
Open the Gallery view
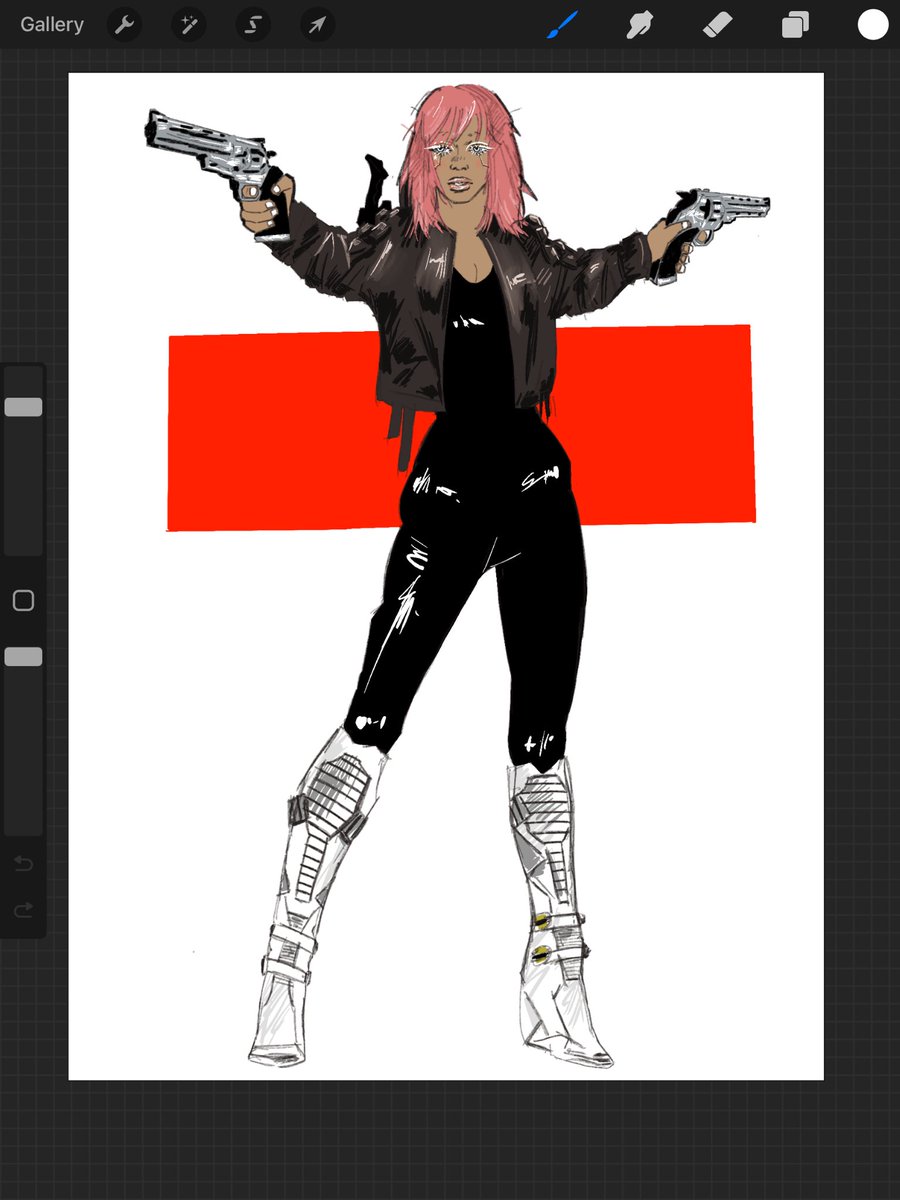(52, 25)
